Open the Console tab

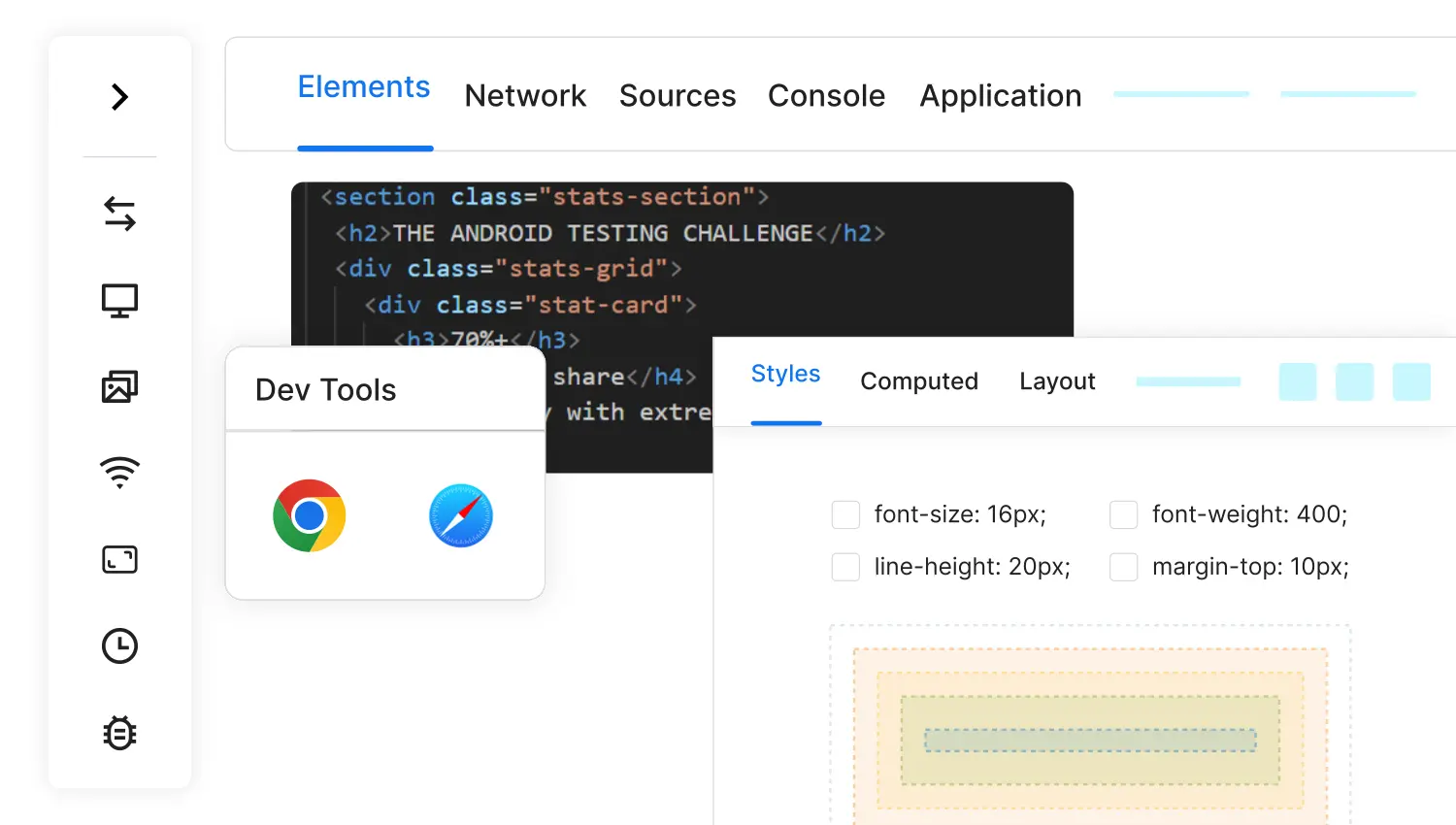click(x=826, y=96)
